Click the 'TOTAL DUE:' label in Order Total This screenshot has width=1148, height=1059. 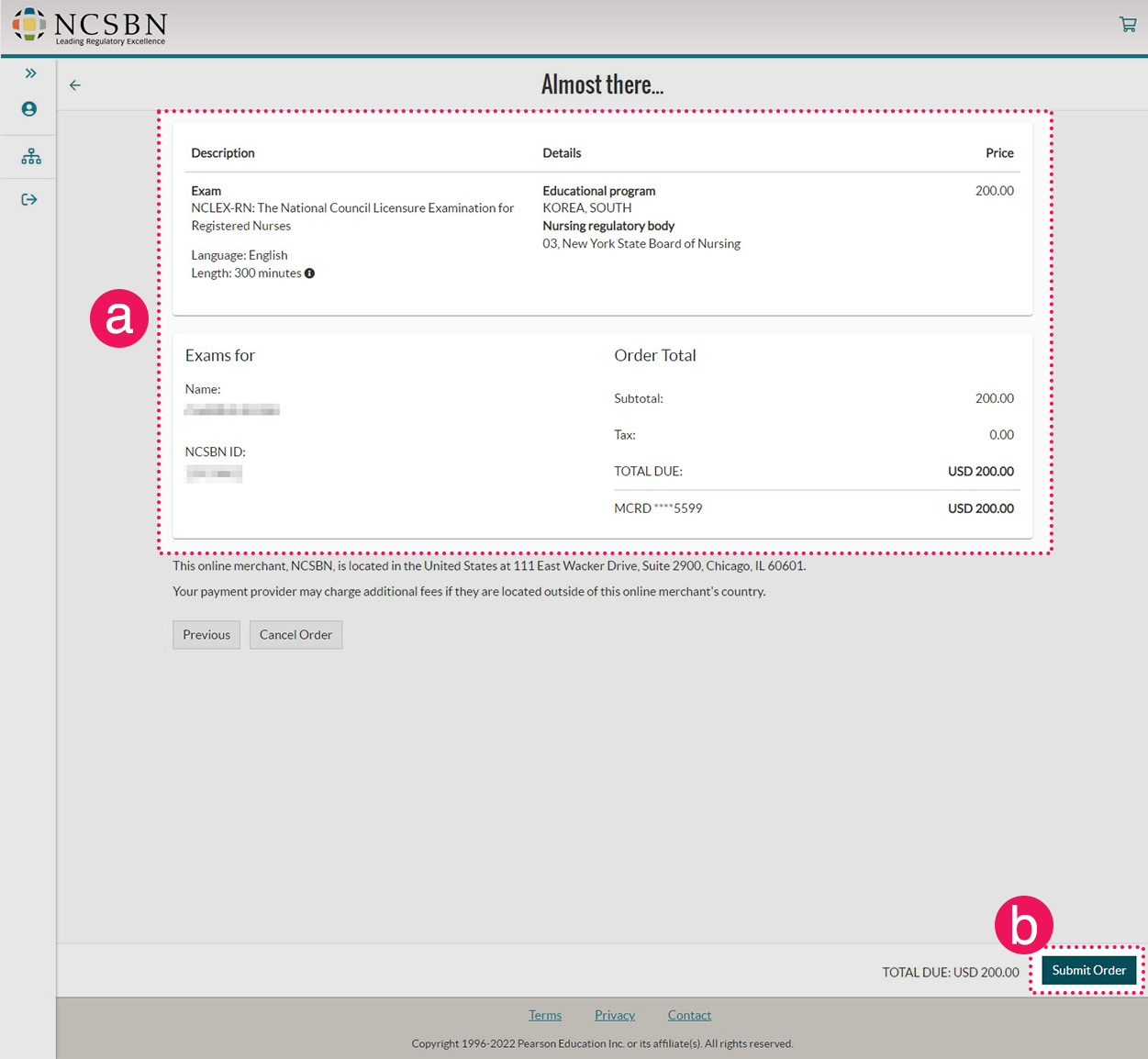[x=649, y=472]
